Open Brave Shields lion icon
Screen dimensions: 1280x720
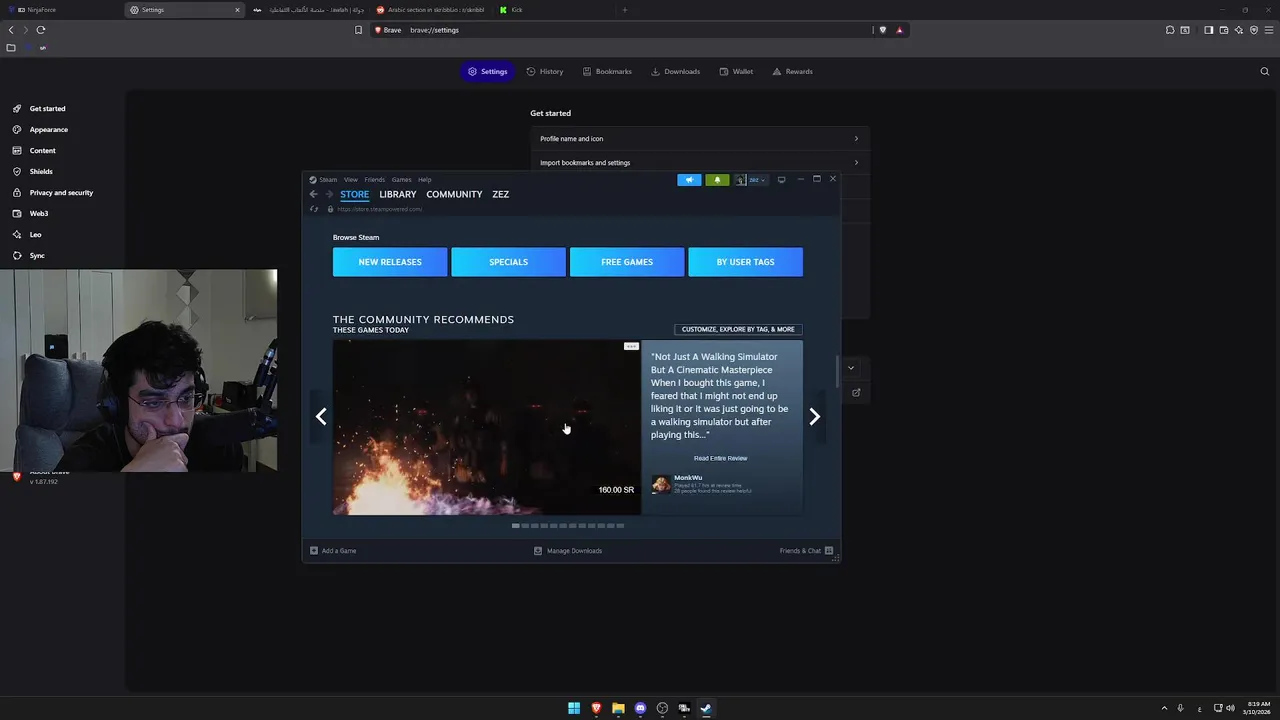coord(882,30)
